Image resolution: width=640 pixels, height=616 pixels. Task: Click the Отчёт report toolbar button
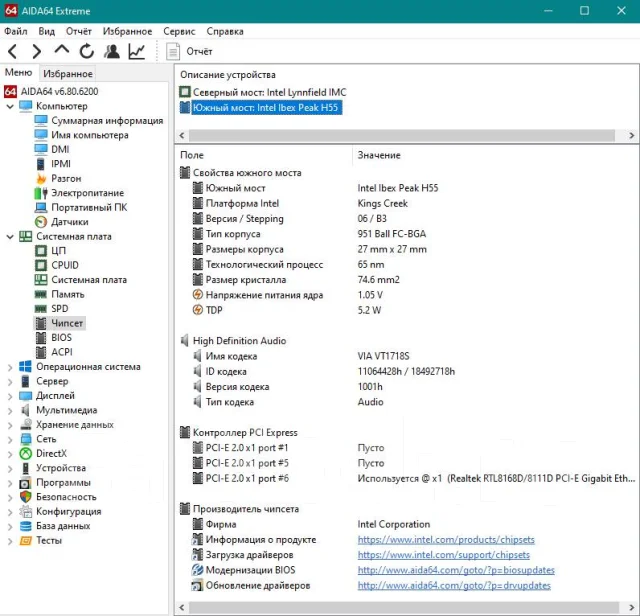coord(189,51)
